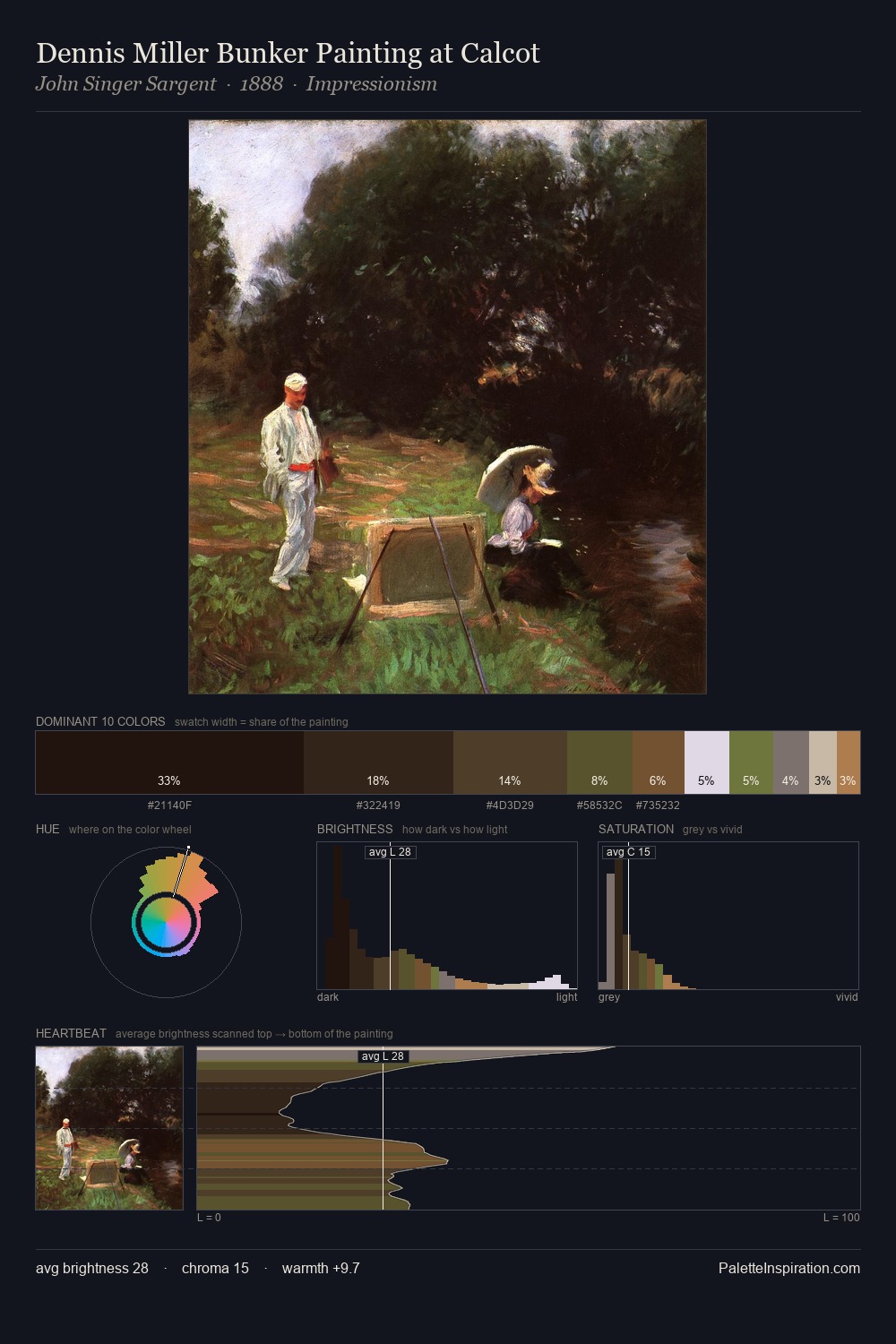896x1344 pixels.
Task: Click the HEARTBEAT section heading
Action: pyautogui.click(x=71, y=1033)
